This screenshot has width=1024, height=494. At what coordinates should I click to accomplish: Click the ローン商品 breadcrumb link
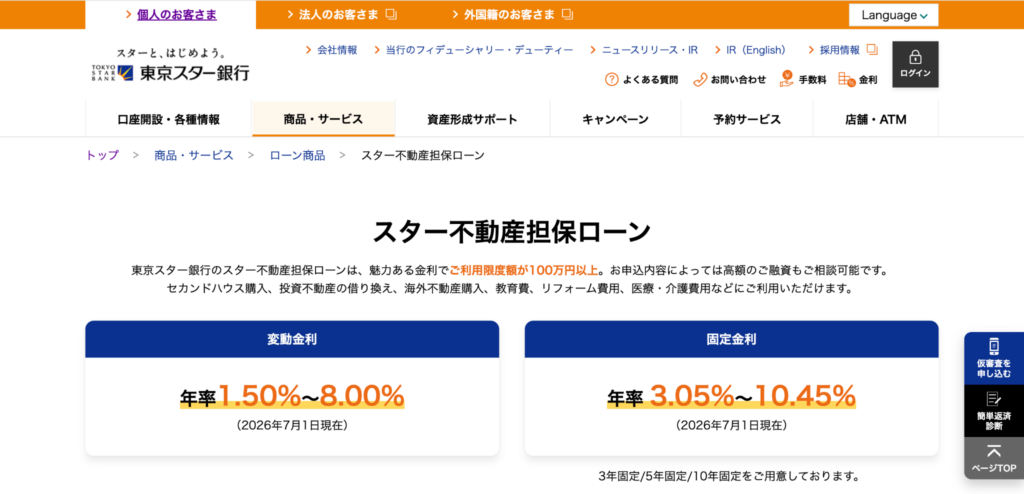coord(297,156)
